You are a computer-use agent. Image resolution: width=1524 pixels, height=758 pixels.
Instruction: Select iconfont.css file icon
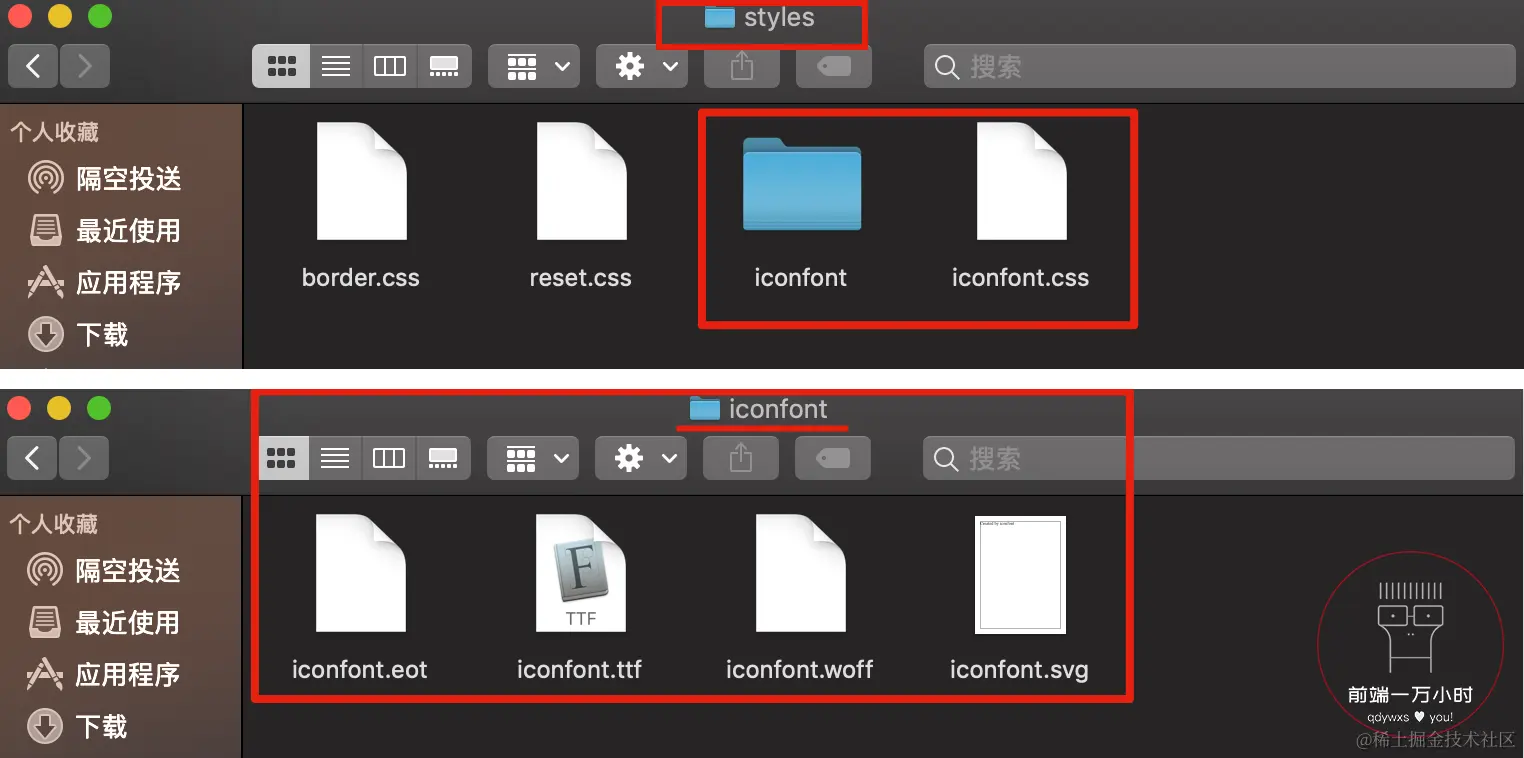(1021, 181)
